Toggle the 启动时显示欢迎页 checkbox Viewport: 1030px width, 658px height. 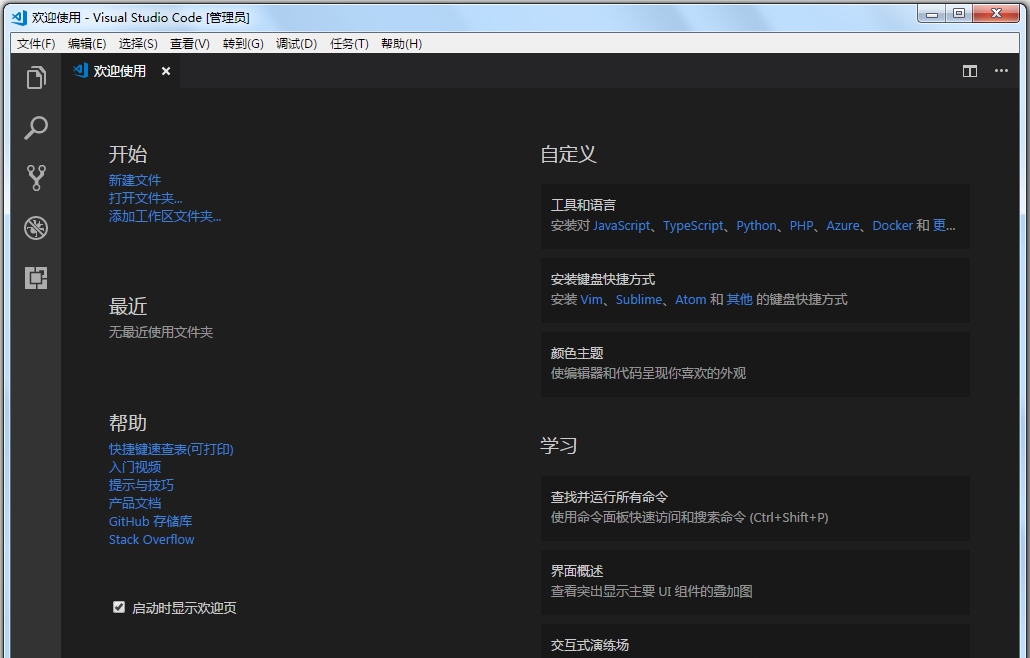(119, 607)
